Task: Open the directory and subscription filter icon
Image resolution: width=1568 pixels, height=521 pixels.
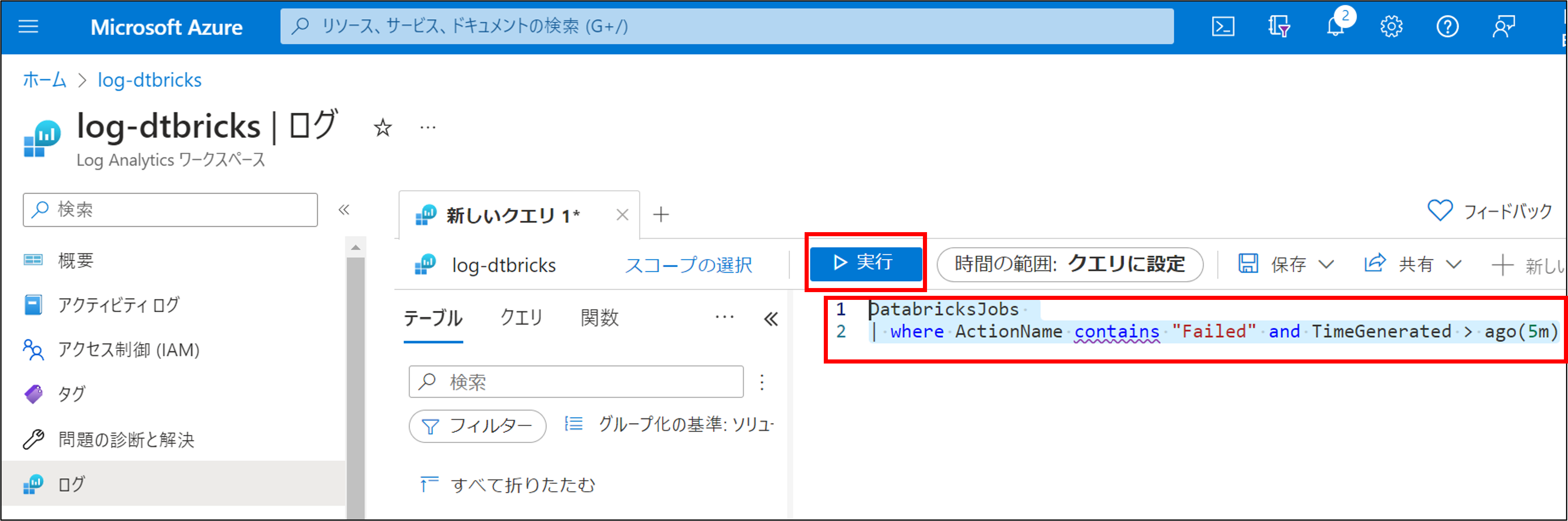Action: pos(1279,27)
